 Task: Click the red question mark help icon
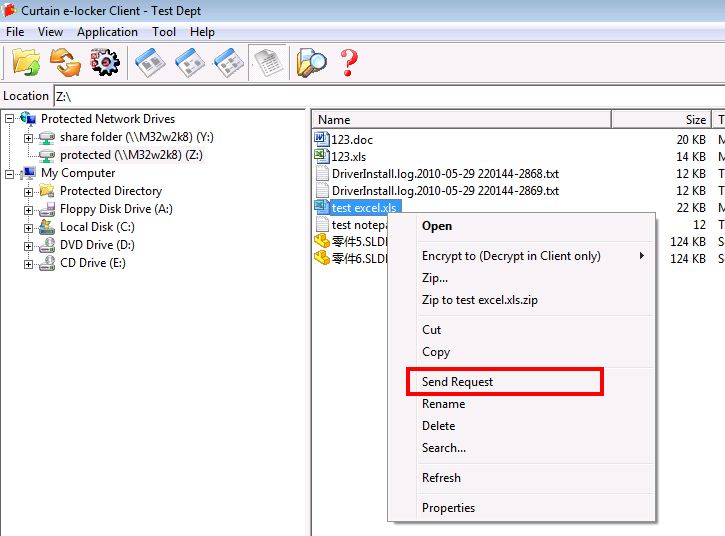[349, 62]
